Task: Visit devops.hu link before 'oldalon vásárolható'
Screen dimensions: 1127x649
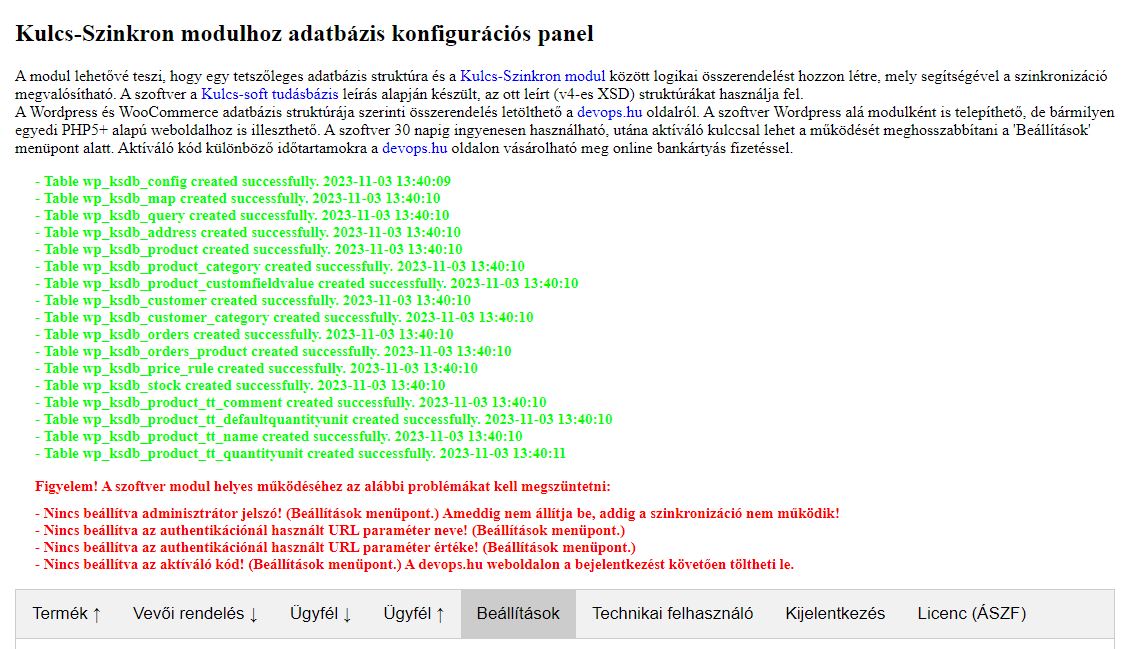Action: pos(415,149)
